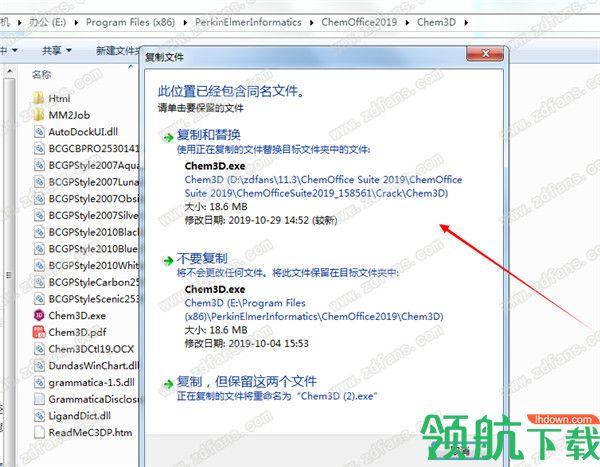
Task: Click the BCGPStyle2007Obsidian file icon
Action: click(39, 199)
